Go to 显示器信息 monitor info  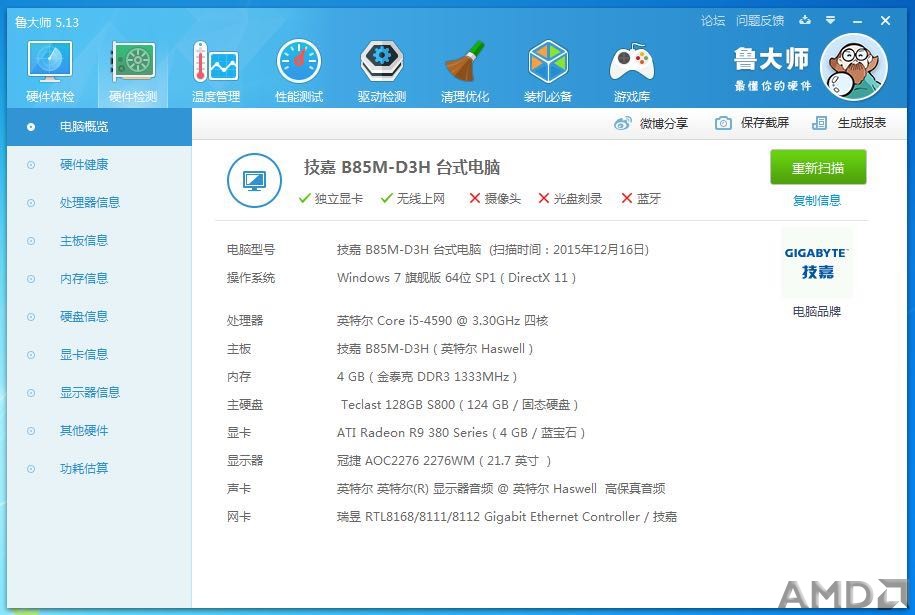(99, 392)
